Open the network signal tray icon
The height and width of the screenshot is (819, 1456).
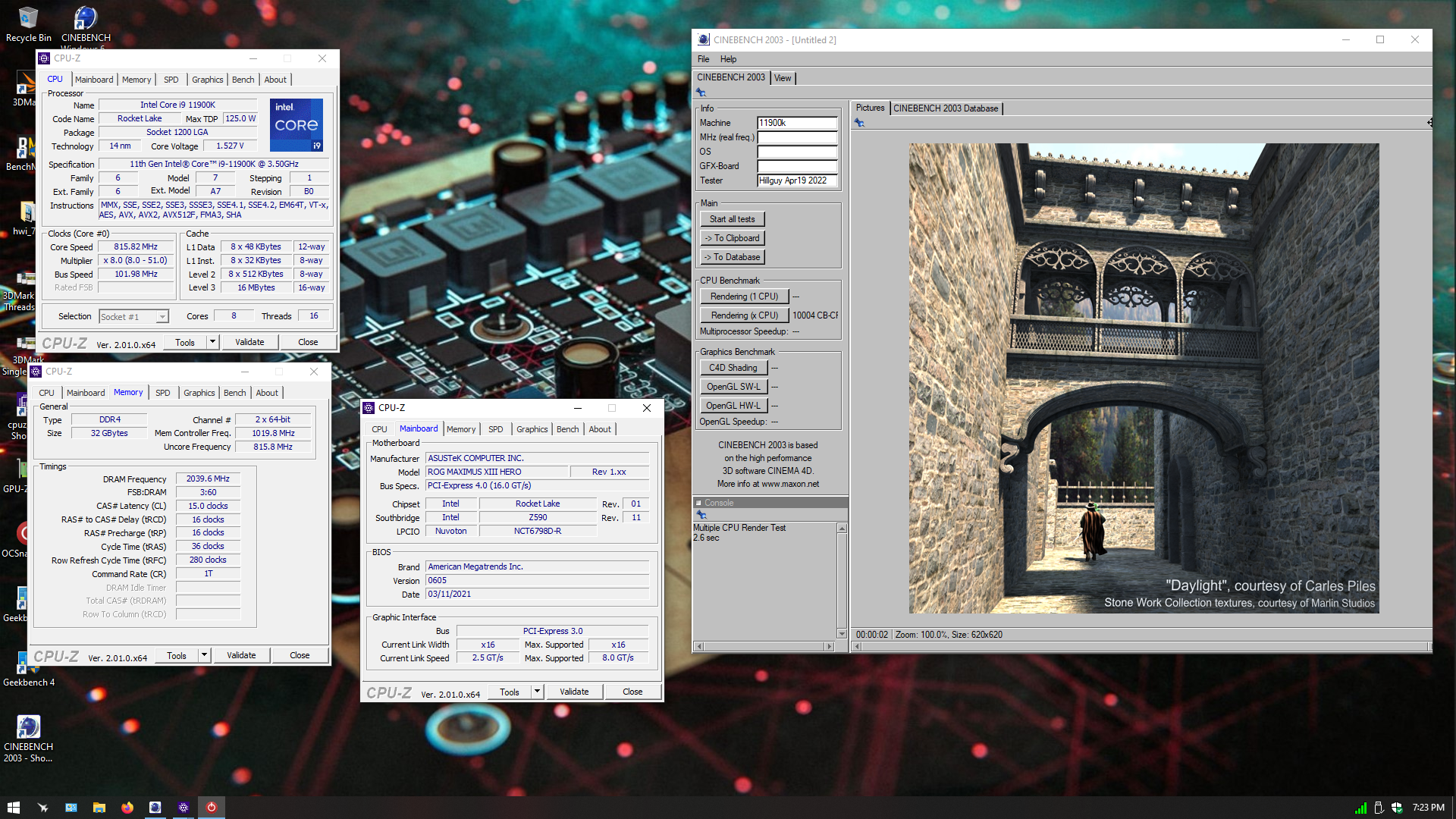(x=1360, y=808)
